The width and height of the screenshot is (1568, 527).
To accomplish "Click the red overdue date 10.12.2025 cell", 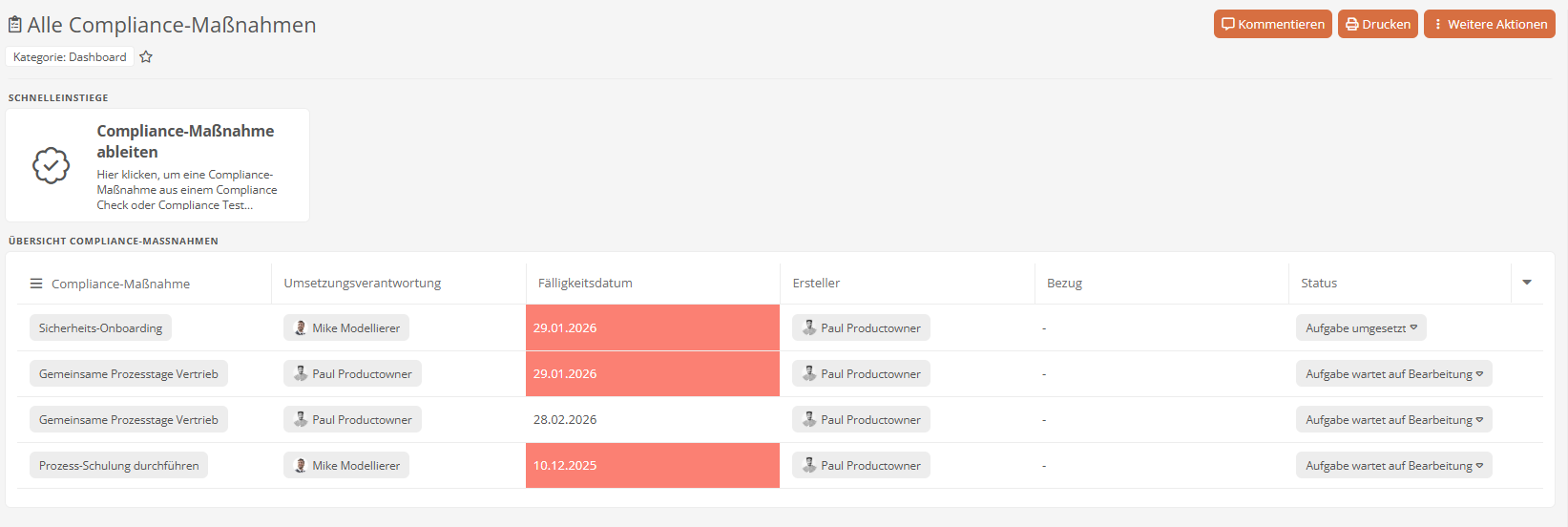I will (652, 466).
